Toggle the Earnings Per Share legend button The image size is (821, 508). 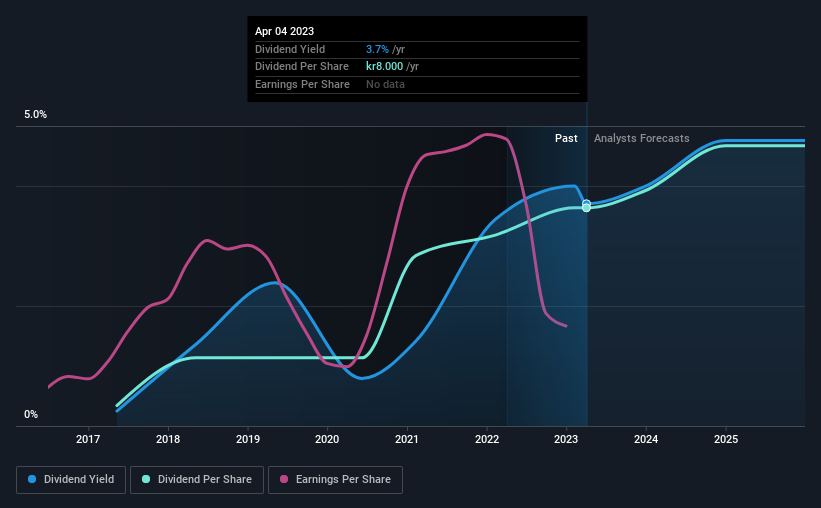(x=335, y=480)
